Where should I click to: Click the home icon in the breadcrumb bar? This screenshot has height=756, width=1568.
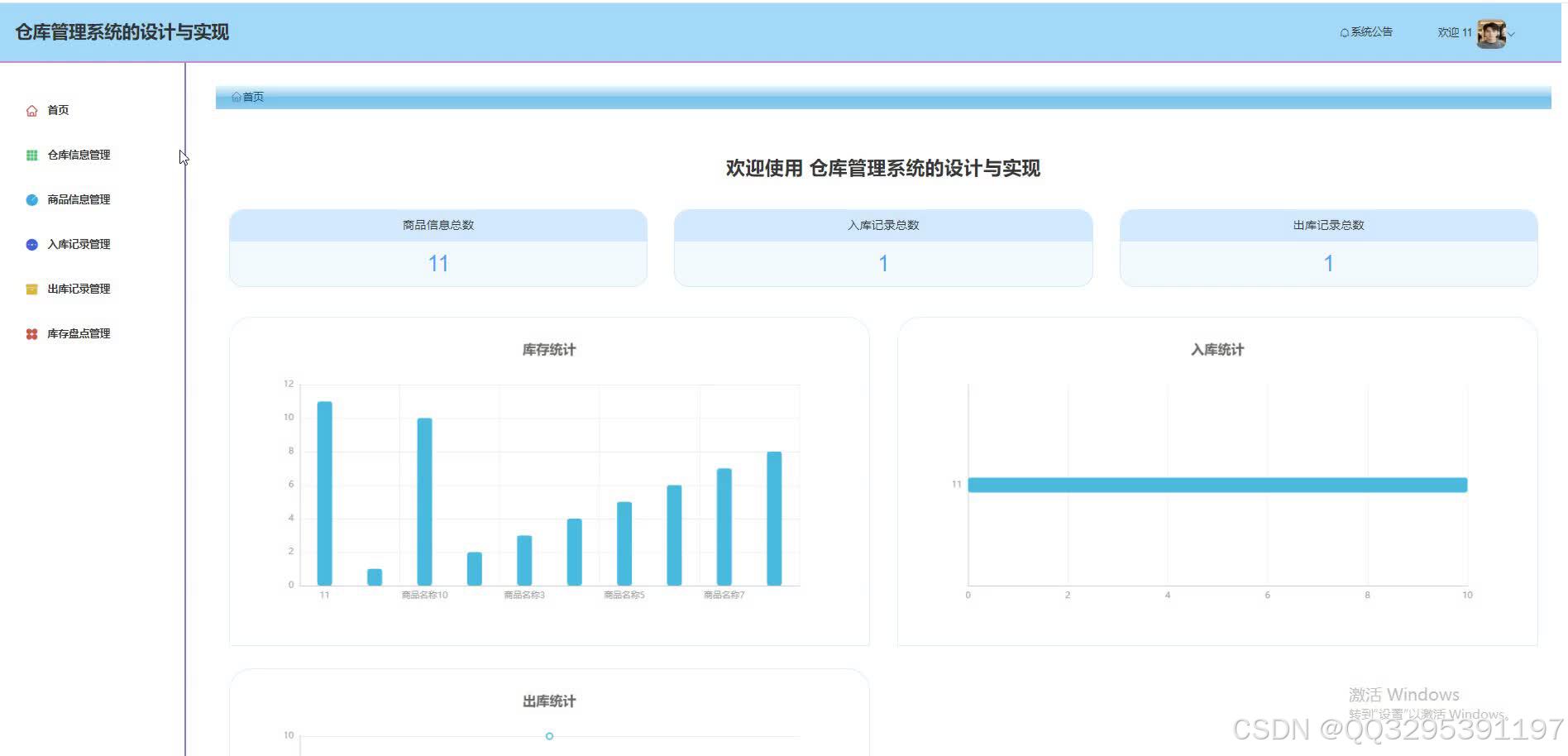coord(237,97)
